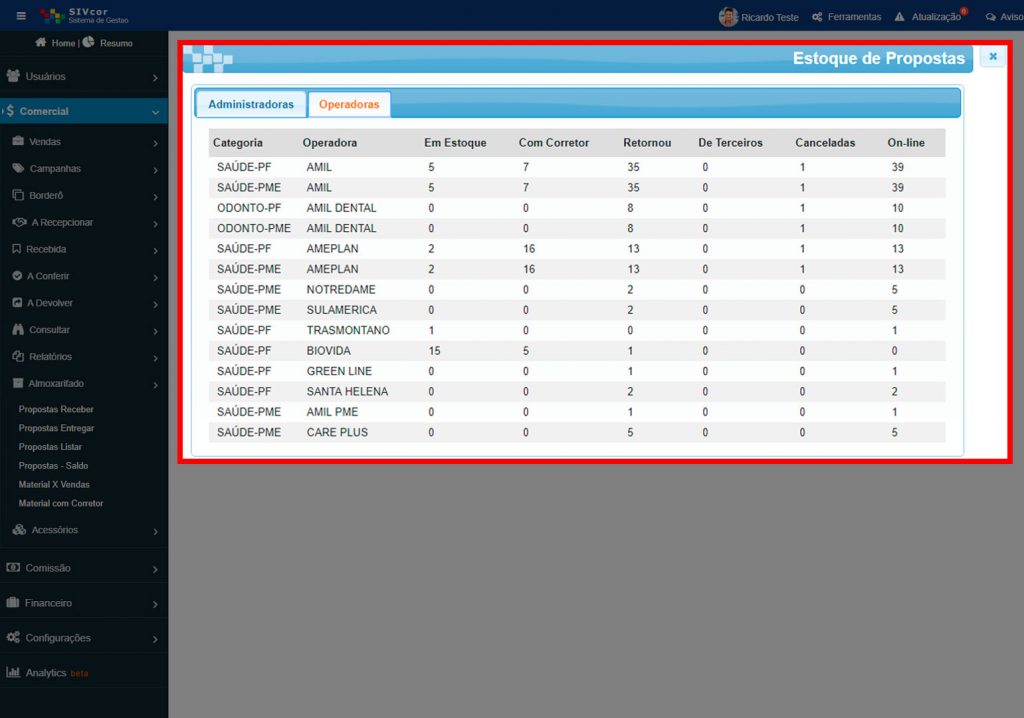
Task: Collapse the Comercial section chevron
Action: point(155,112)
